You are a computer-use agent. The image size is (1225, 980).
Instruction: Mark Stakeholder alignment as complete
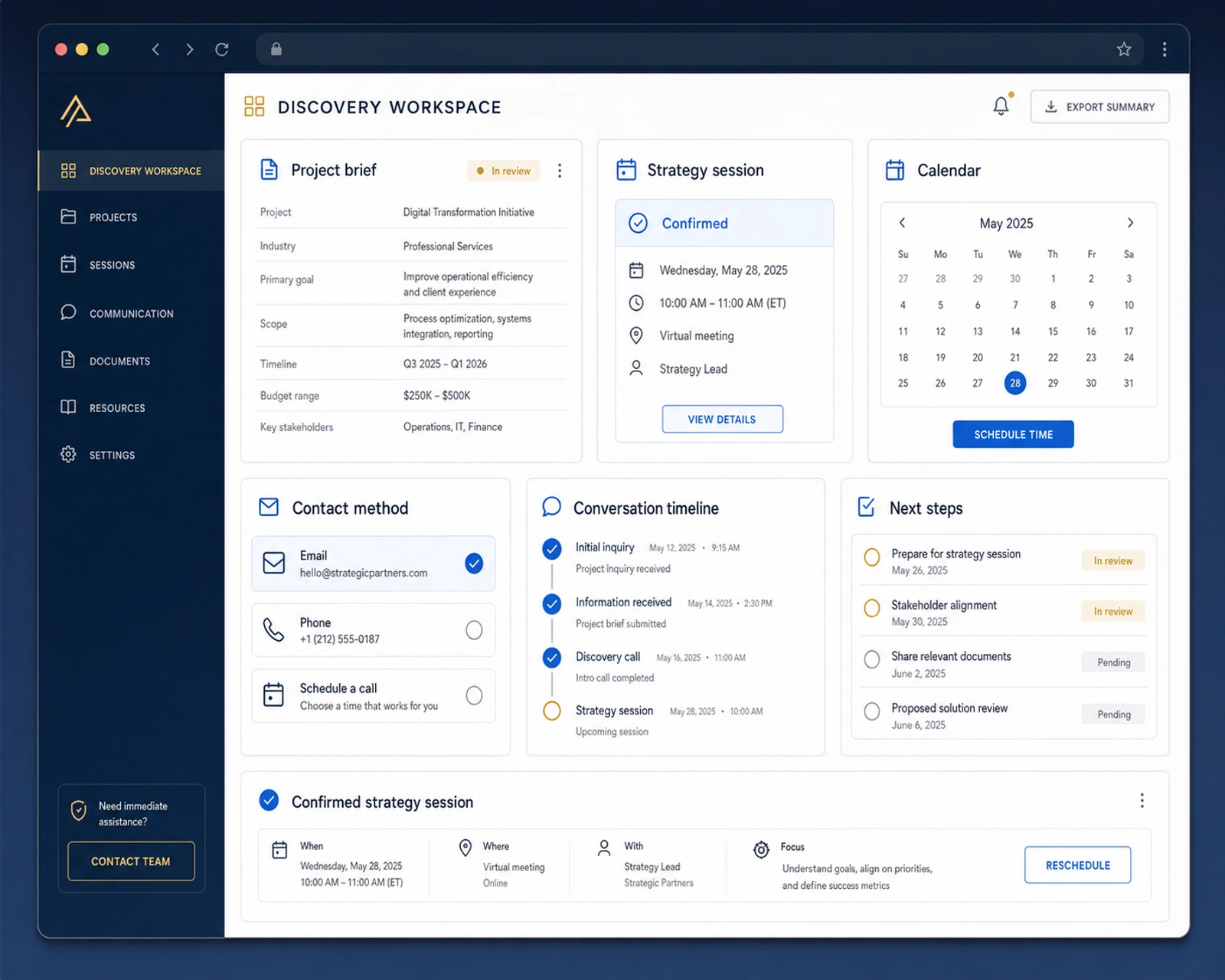tap(871, 608)
